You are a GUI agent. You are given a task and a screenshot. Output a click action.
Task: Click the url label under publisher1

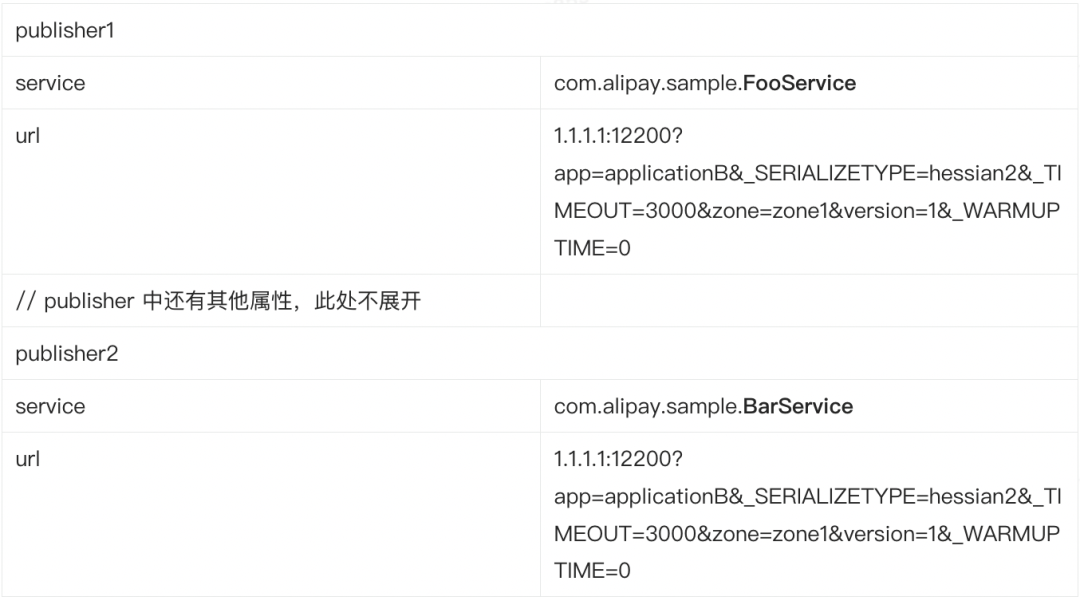[x=28, y=136]
